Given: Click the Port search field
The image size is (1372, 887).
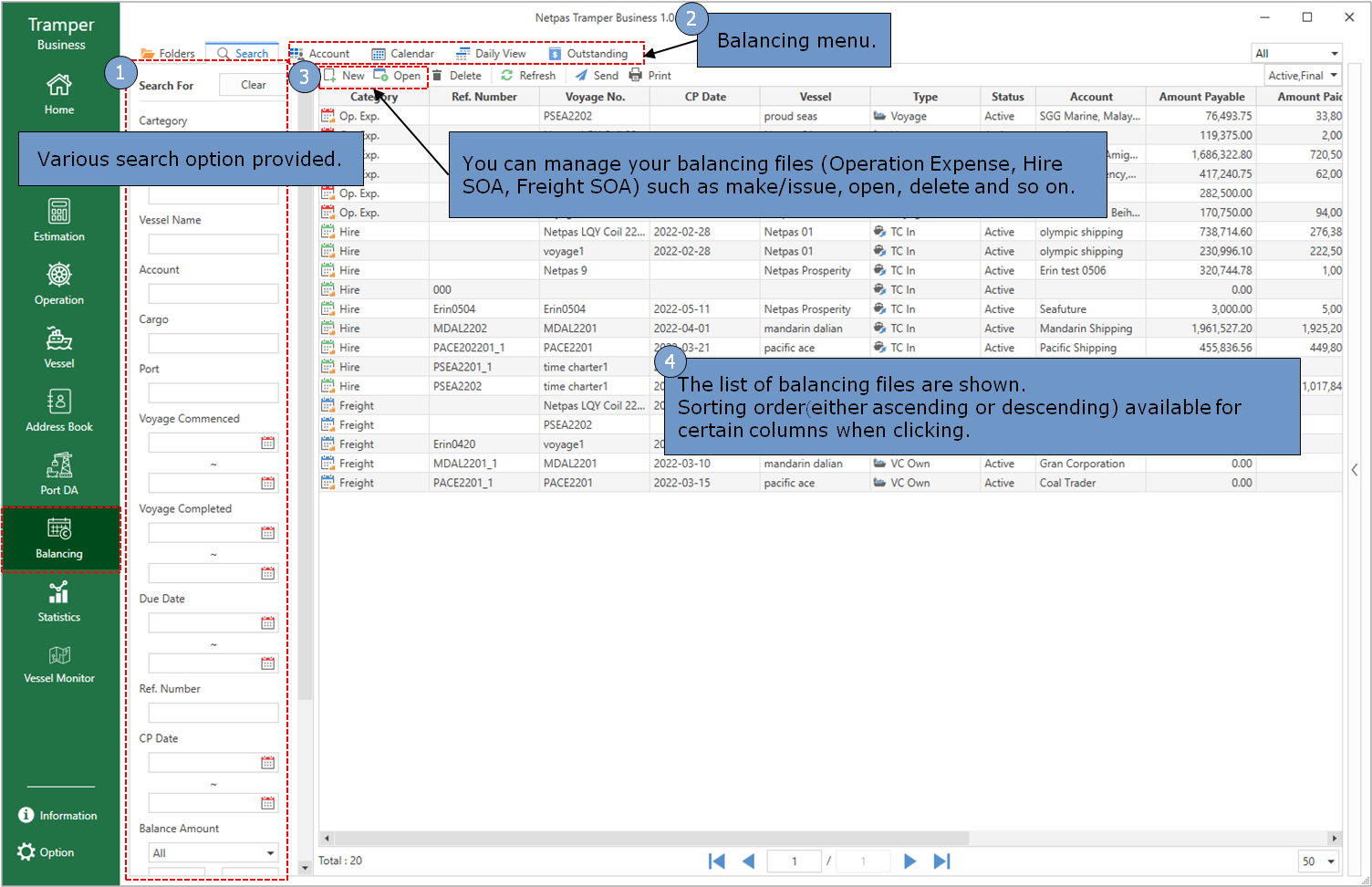Looking at the screenshot, I should 213,392.
